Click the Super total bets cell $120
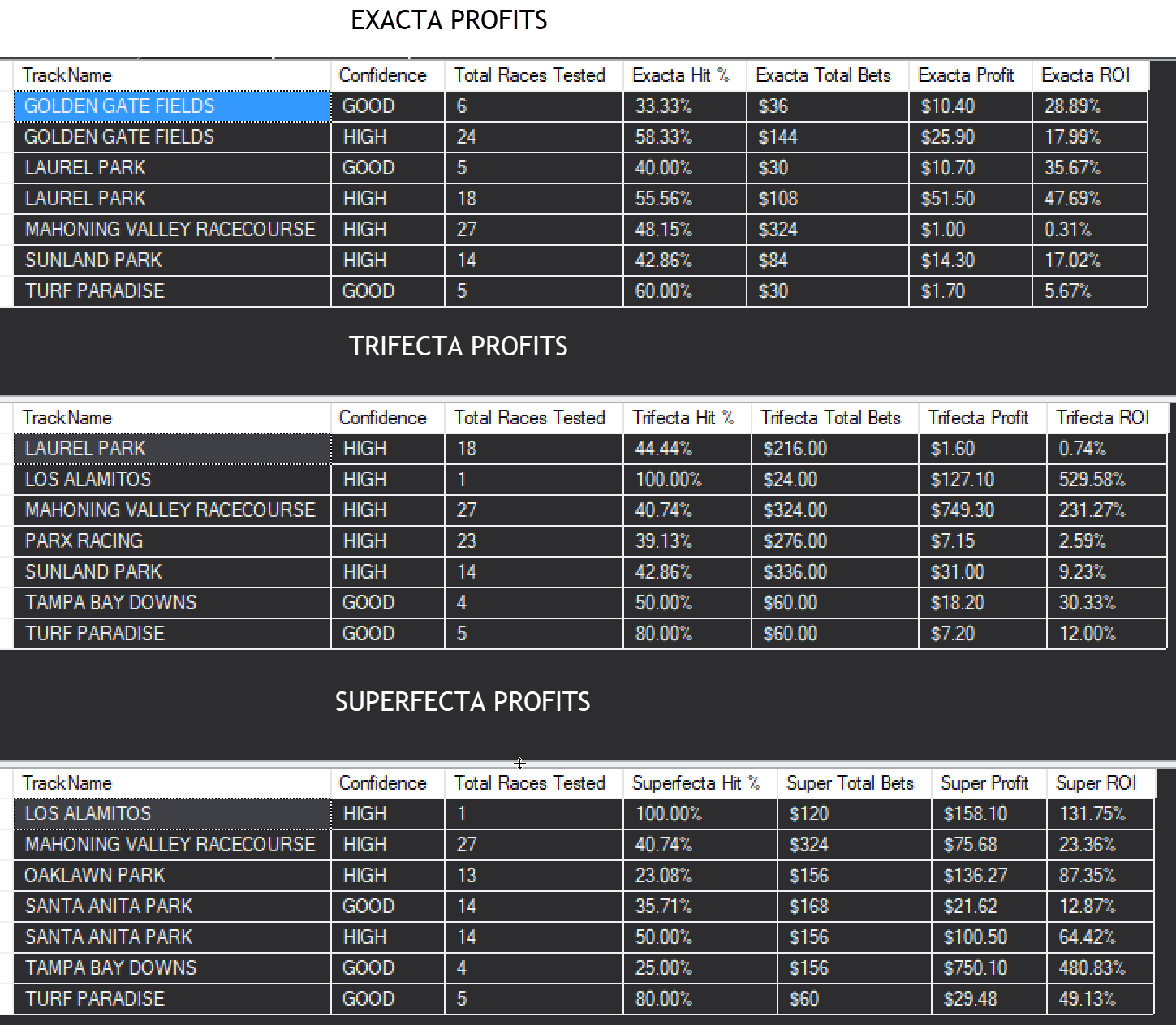The width and height of the screenshot is (1176, 1025). coord(854,814)
